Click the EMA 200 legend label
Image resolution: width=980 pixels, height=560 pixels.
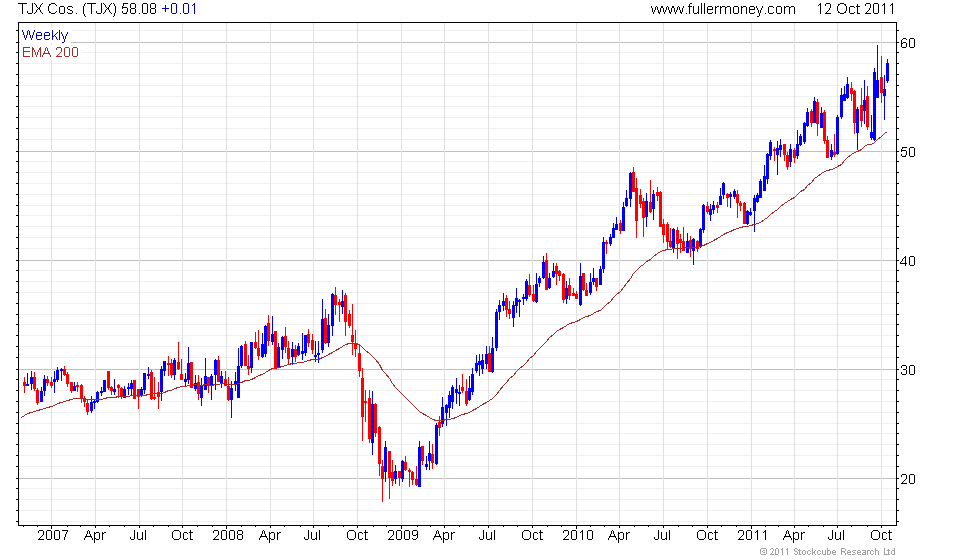50,52
